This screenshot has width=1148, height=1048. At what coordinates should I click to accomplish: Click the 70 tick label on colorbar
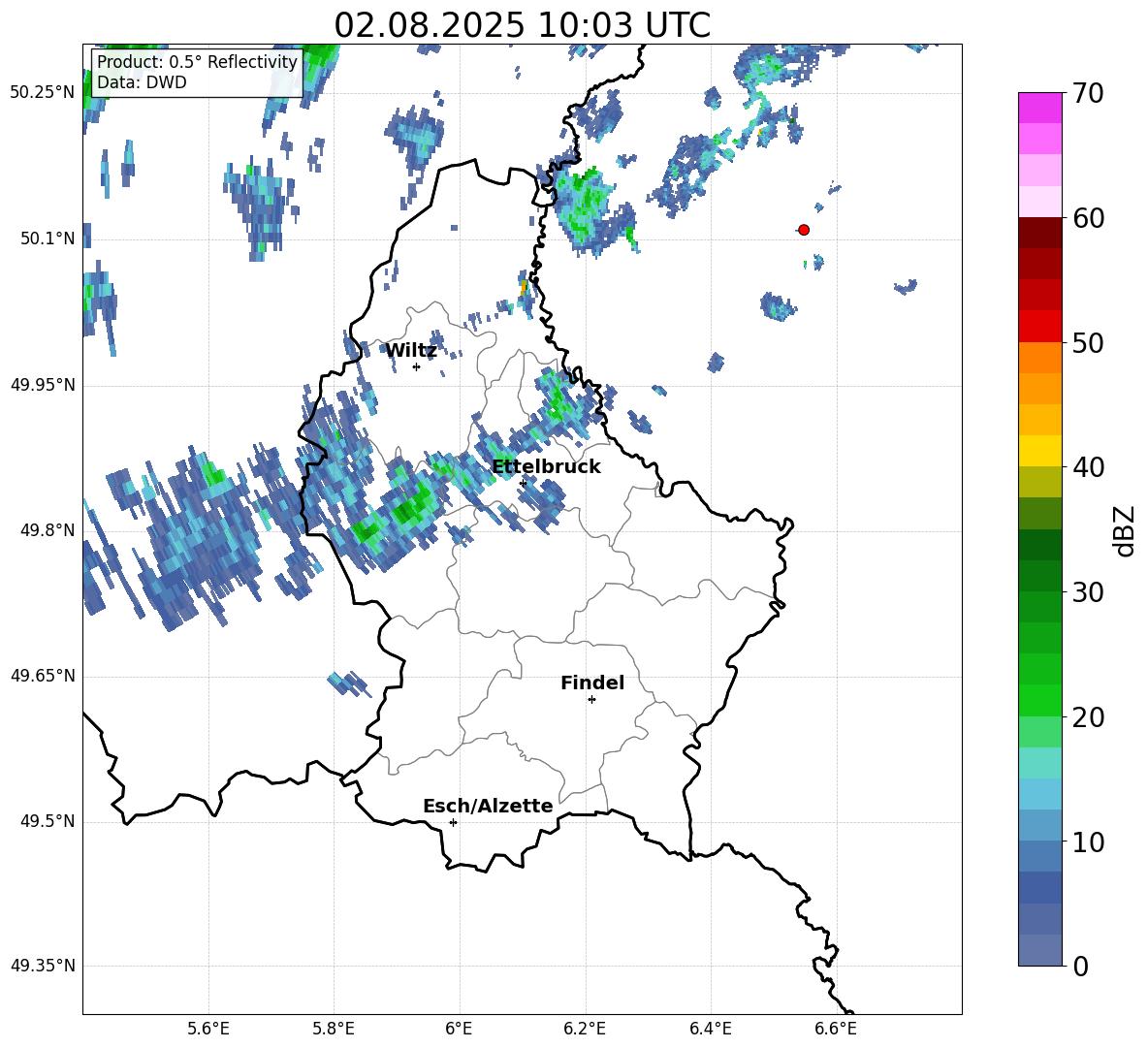[x=1088, y=94]
